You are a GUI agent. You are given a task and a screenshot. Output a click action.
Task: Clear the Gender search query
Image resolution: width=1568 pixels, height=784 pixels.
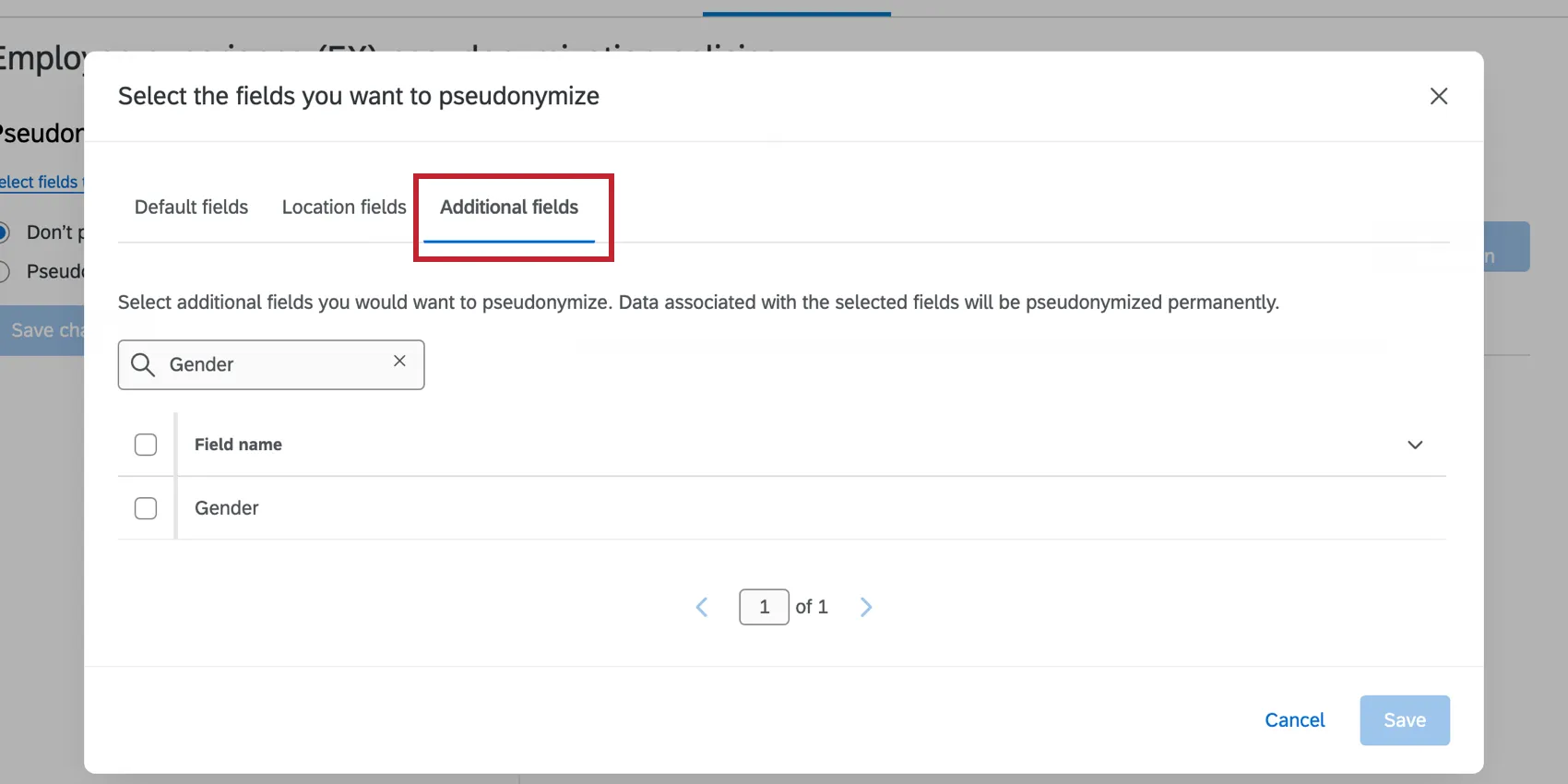(x=399, y=362)
